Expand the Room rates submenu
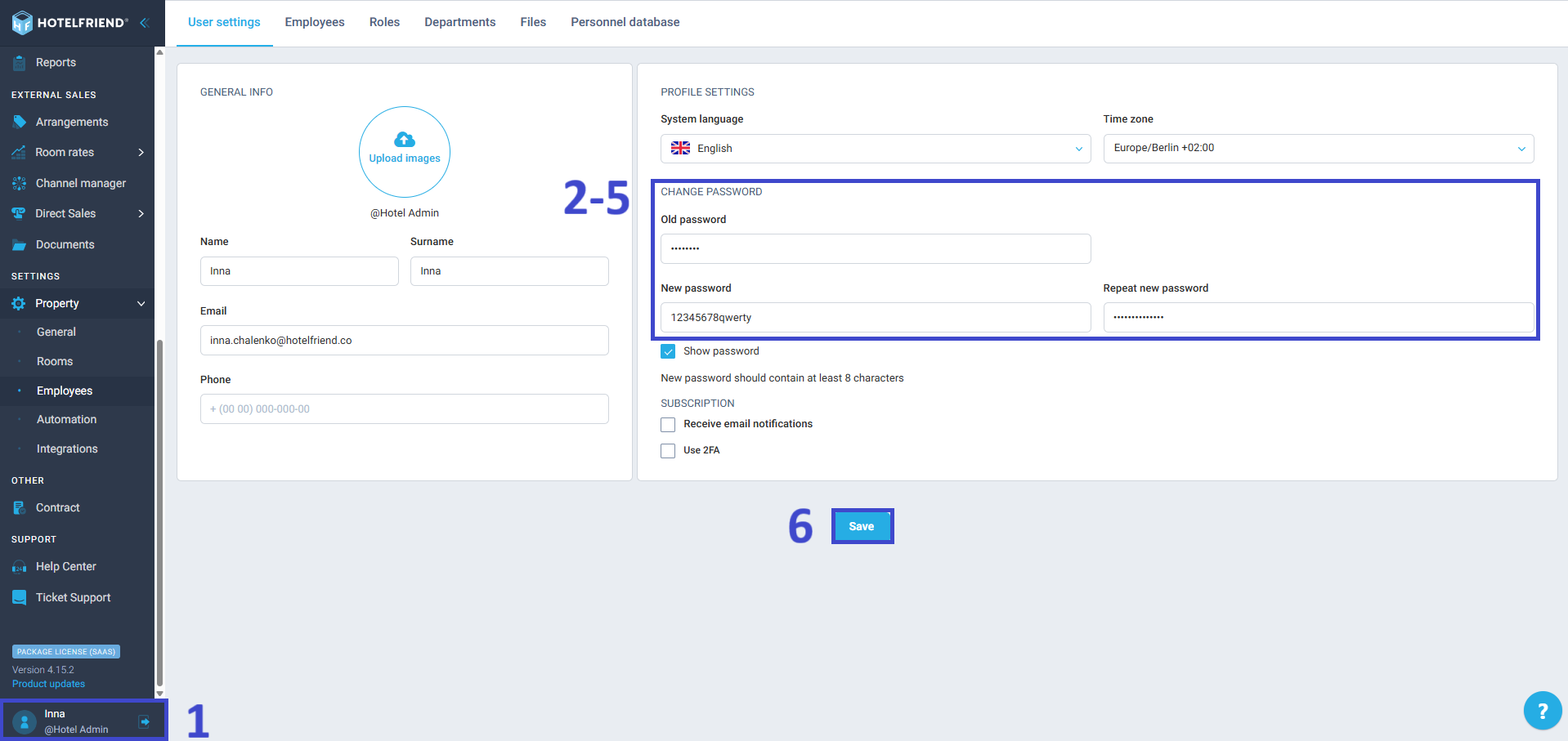The height and width of the screenshot is (741, 1568). pos(141,153)
